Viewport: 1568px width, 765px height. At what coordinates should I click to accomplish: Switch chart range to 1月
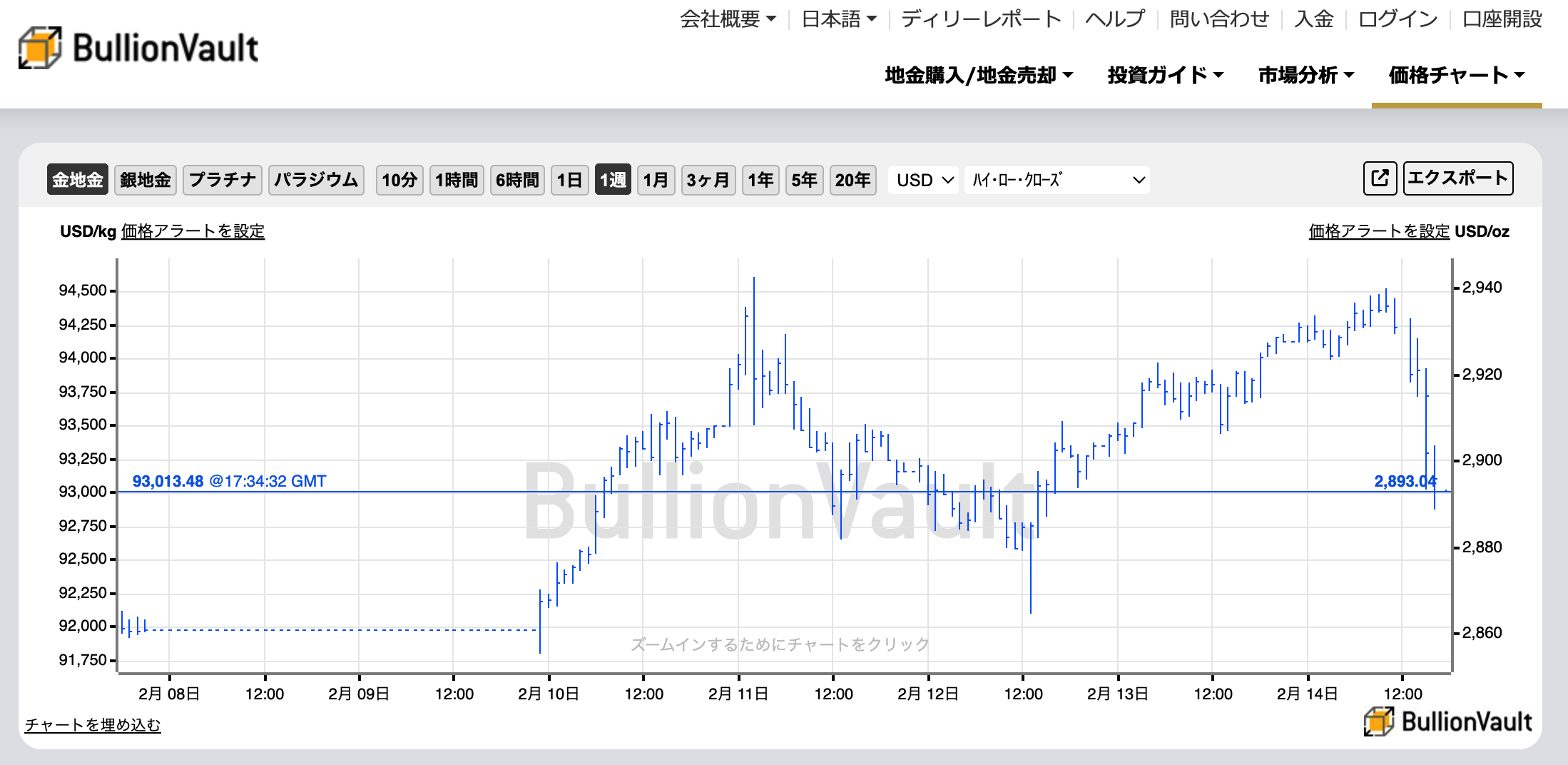point(656,180)
